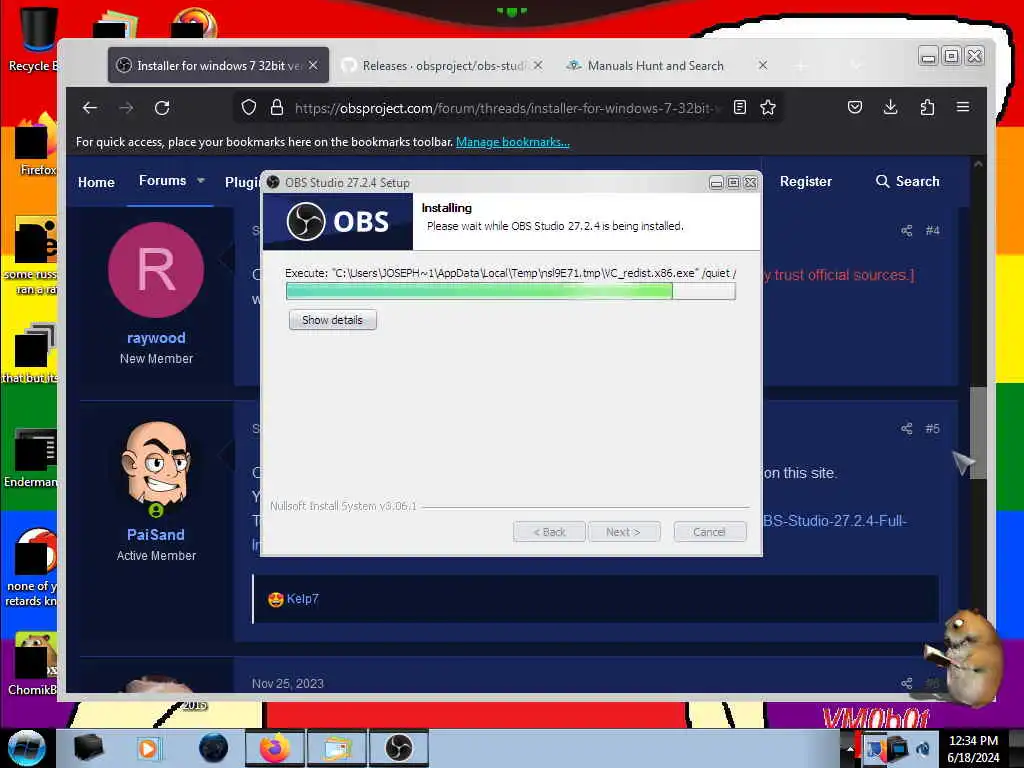Share post #4 via share icon

906,231
